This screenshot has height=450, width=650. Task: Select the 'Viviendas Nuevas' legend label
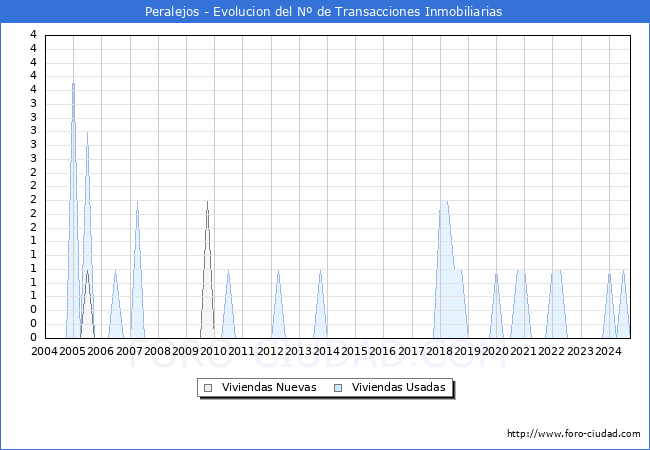(269, 387)
